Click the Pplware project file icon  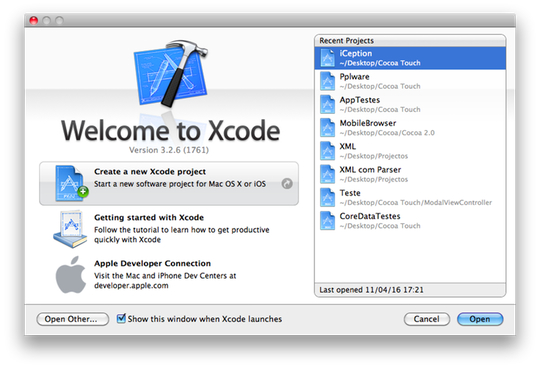[x=327, y=81]
